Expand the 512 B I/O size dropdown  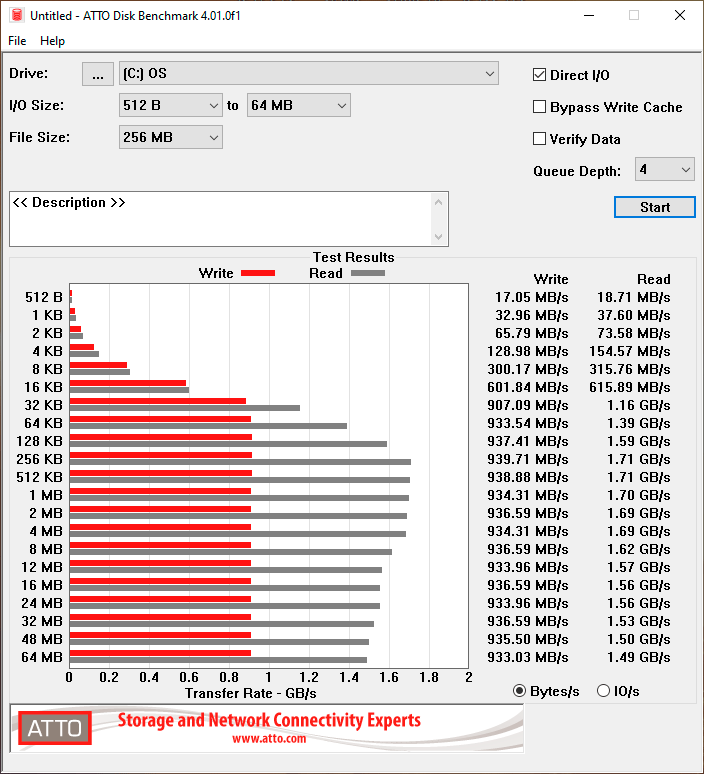[x=171, y=105]
